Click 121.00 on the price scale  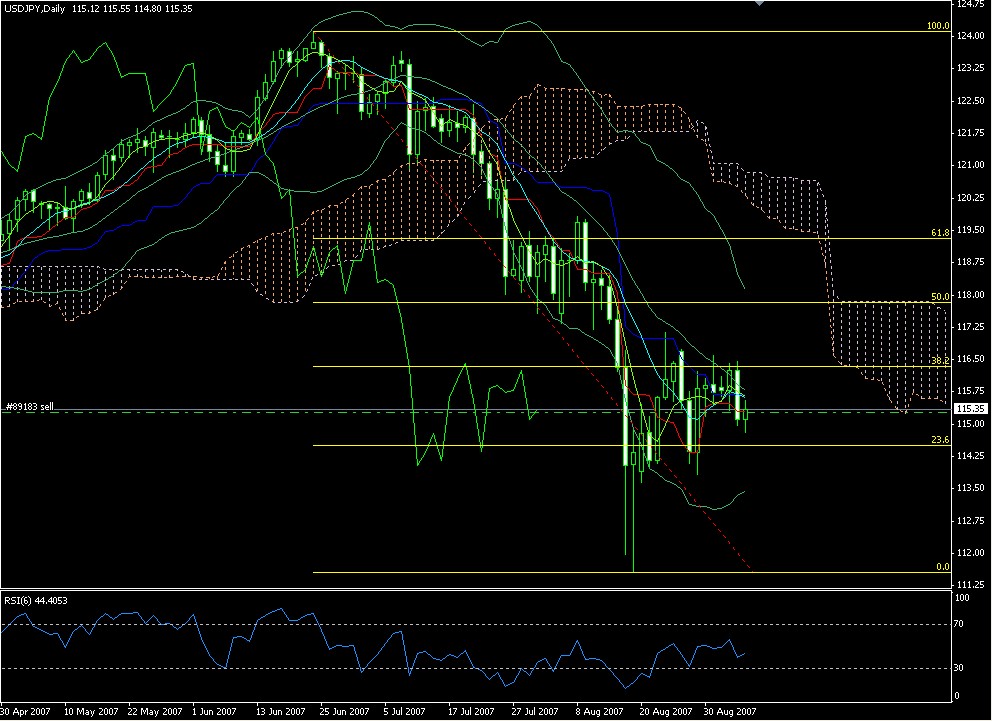tap(970, 165)
